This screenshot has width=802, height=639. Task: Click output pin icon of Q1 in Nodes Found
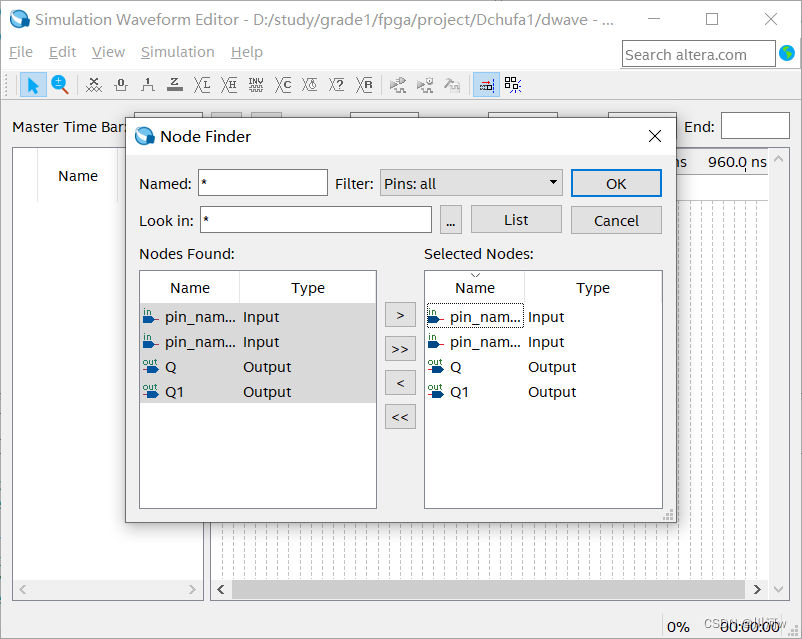150,391
